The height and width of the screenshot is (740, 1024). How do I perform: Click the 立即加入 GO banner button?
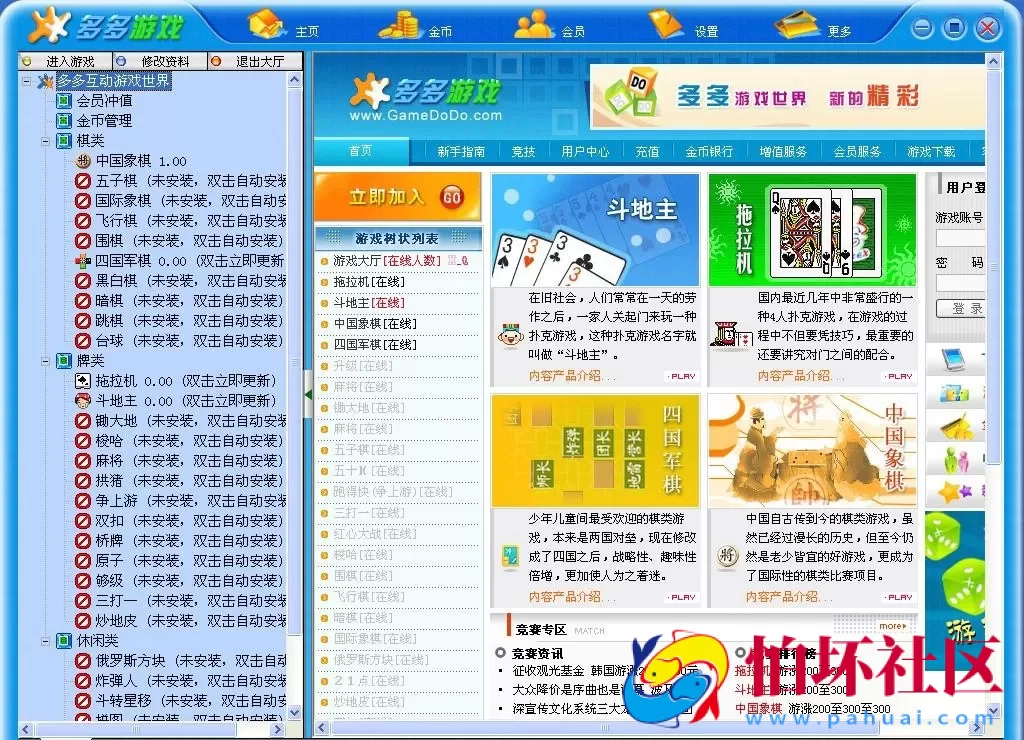(397, 197)
